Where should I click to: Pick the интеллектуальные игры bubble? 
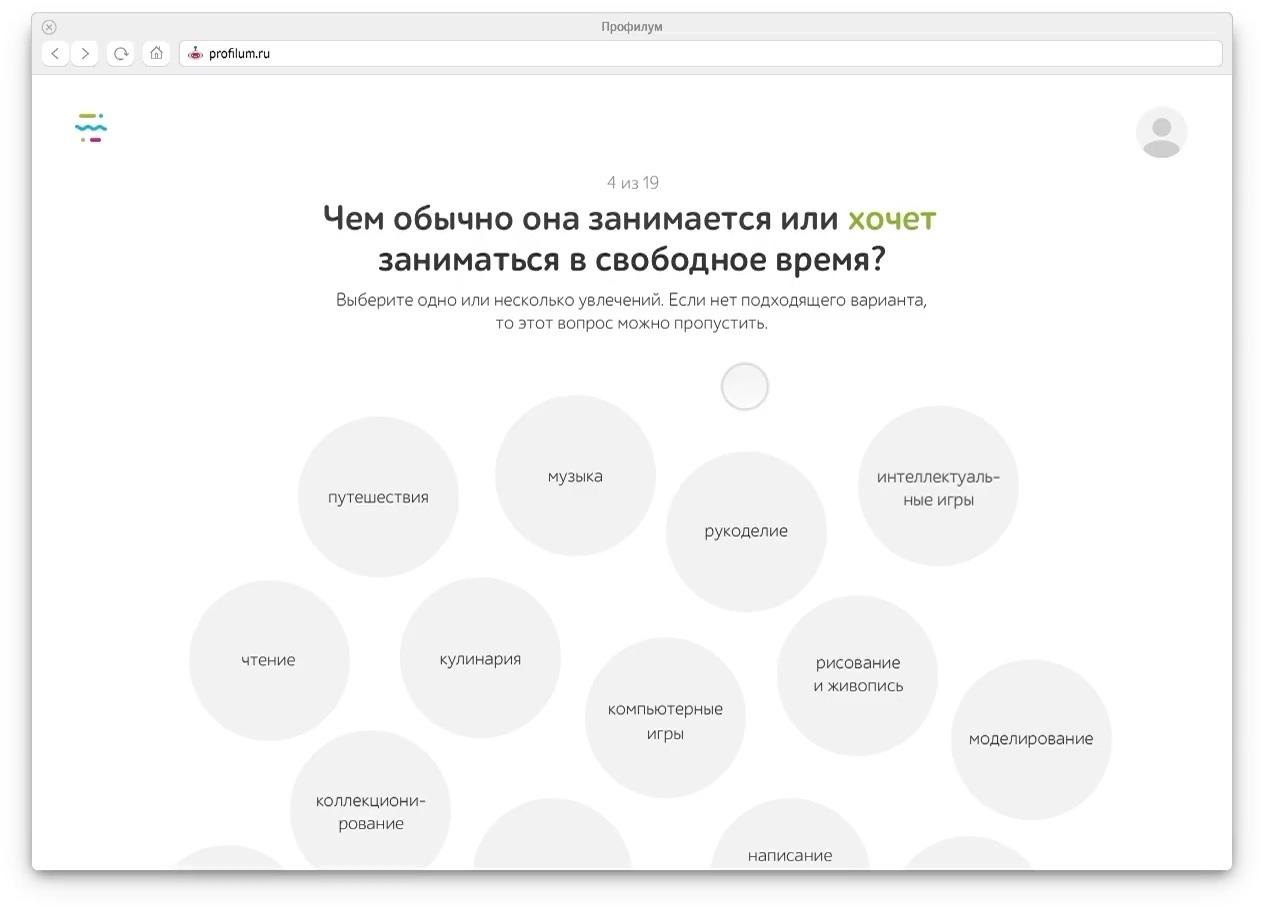938,486
